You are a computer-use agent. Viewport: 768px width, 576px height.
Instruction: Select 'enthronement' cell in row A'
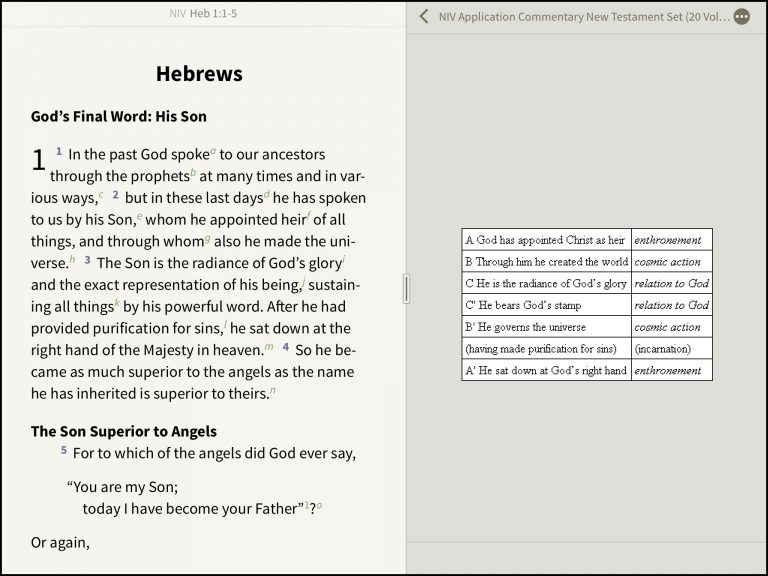click(672, 370)
